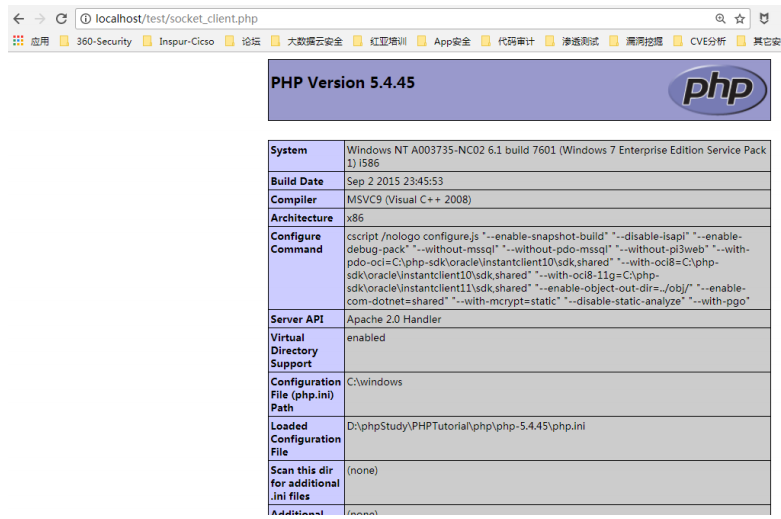Click the Server API row label

tap(297, 319)
